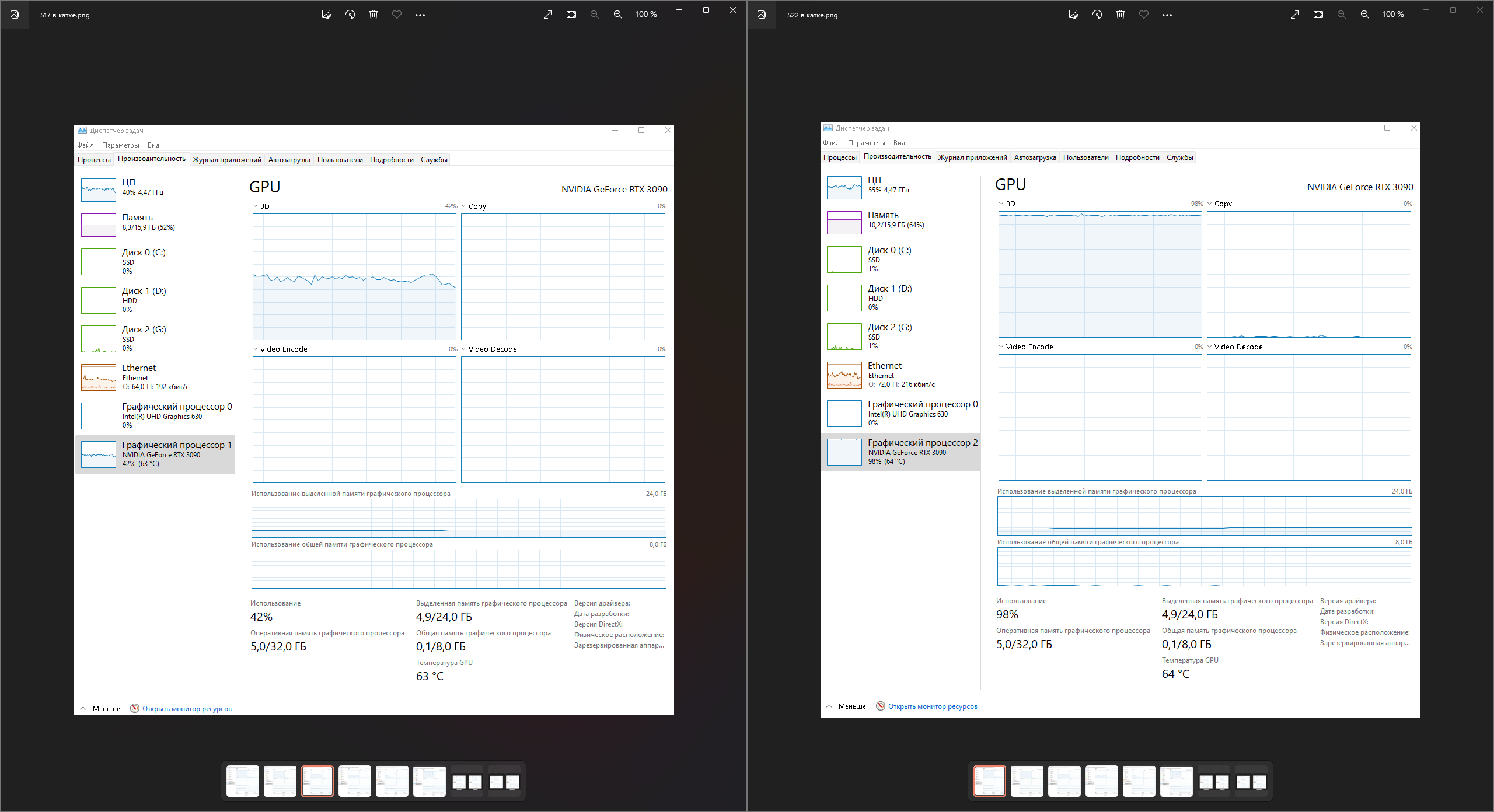Delete the 522 в катке.png image
Screen dimensions: 1494x812
tap(1120, 15)
